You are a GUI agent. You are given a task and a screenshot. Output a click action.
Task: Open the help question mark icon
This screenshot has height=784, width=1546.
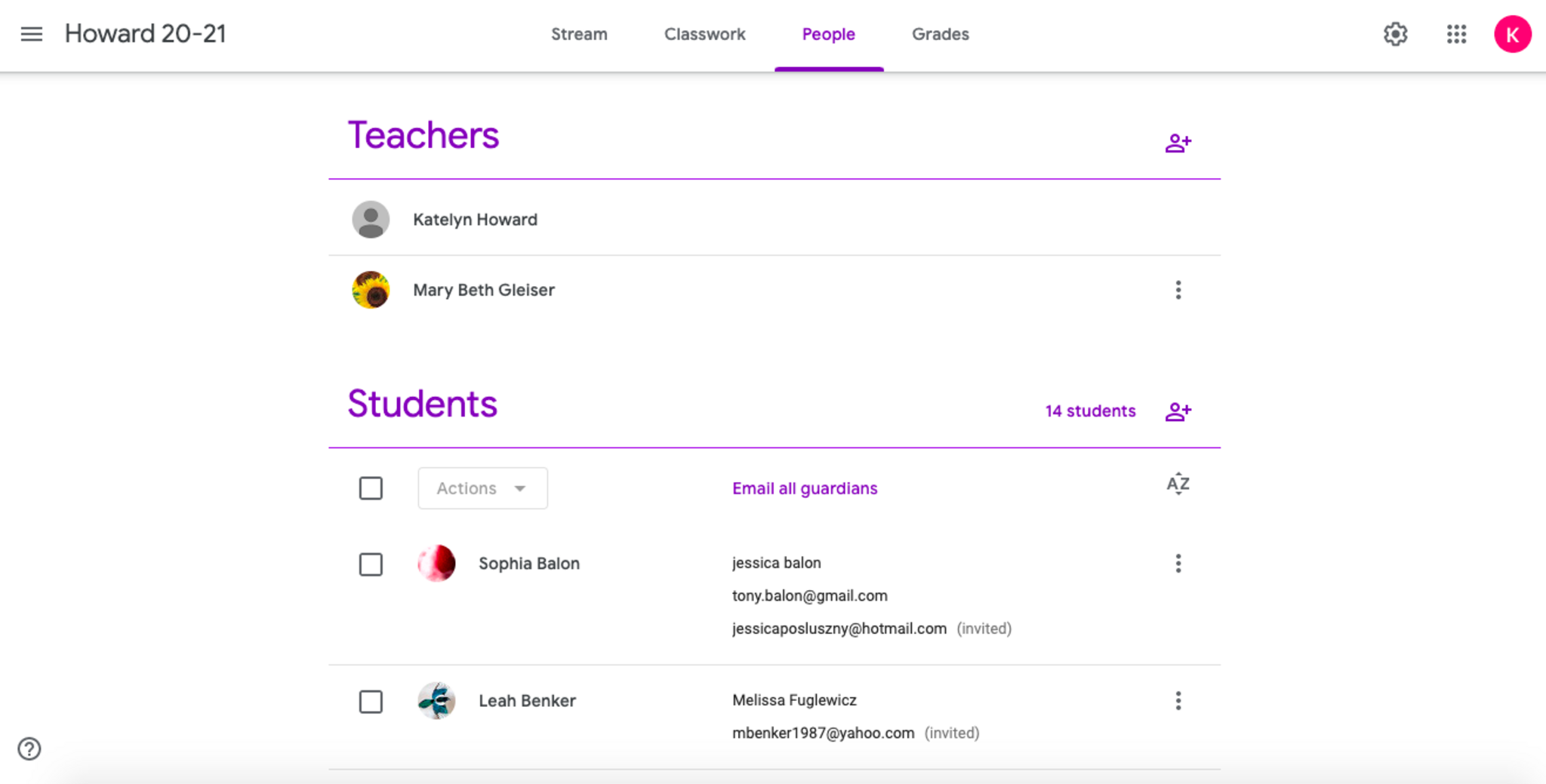(x=29, y=749)
